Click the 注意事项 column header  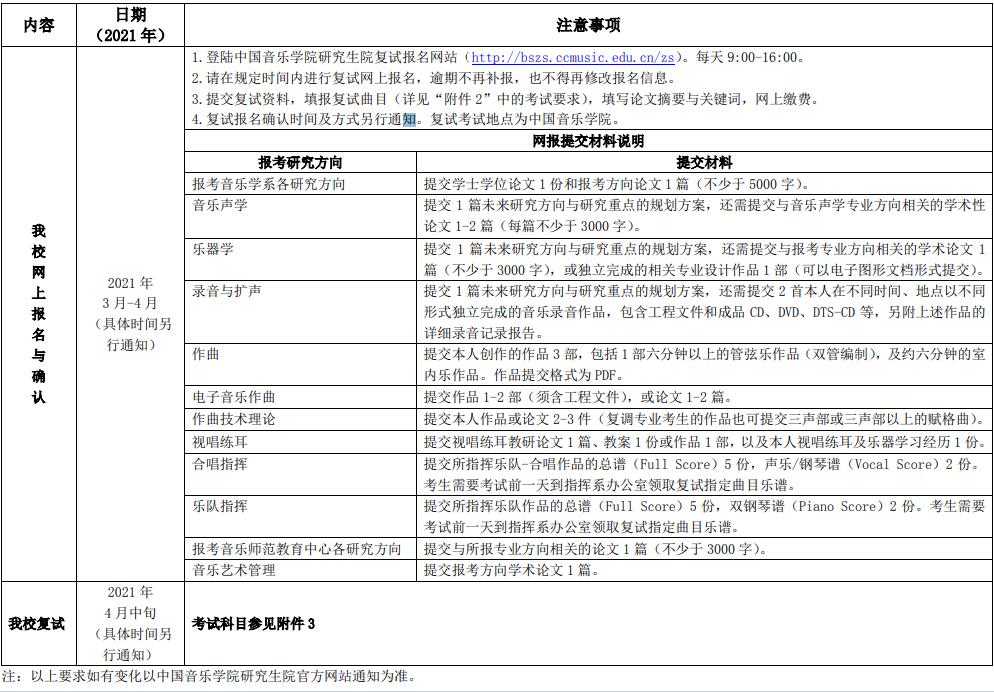click(x=588, y=25)
